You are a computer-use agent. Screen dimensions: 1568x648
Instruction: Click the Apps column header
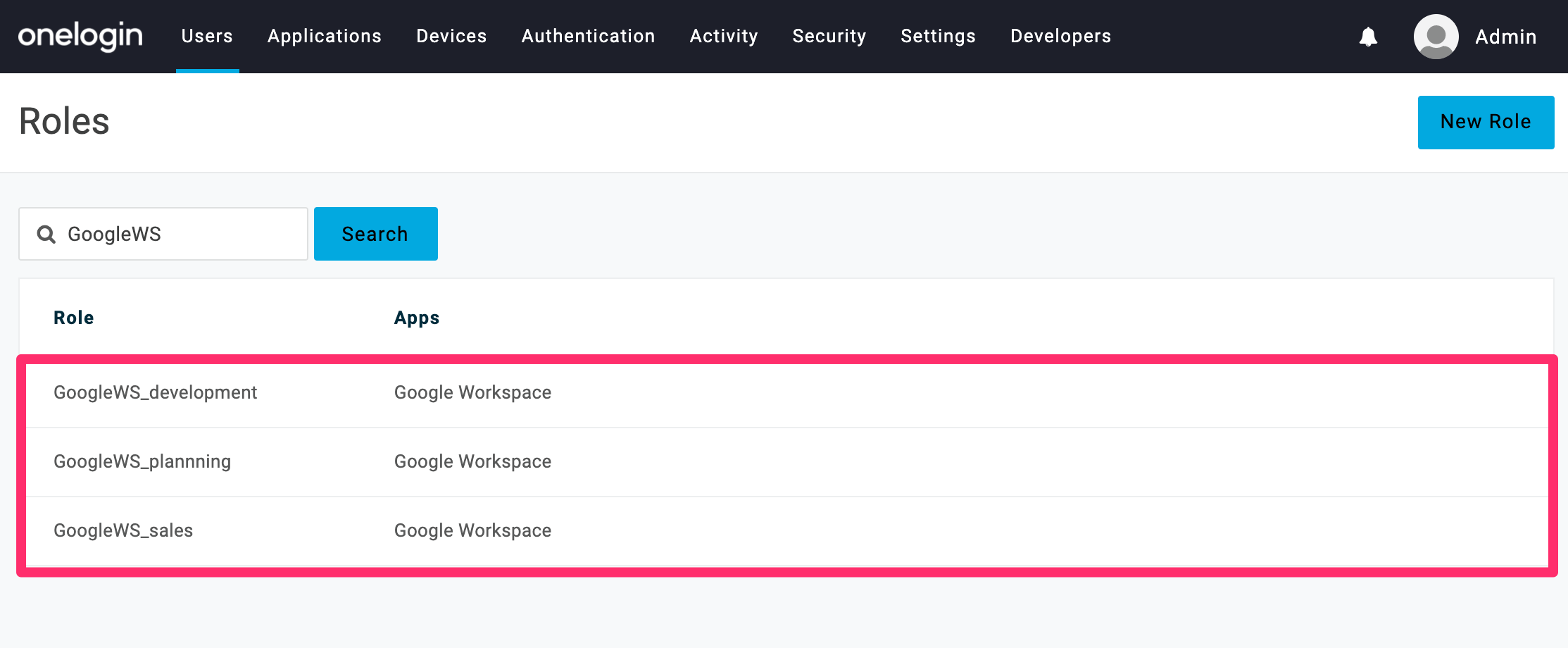tap(417, 318)
